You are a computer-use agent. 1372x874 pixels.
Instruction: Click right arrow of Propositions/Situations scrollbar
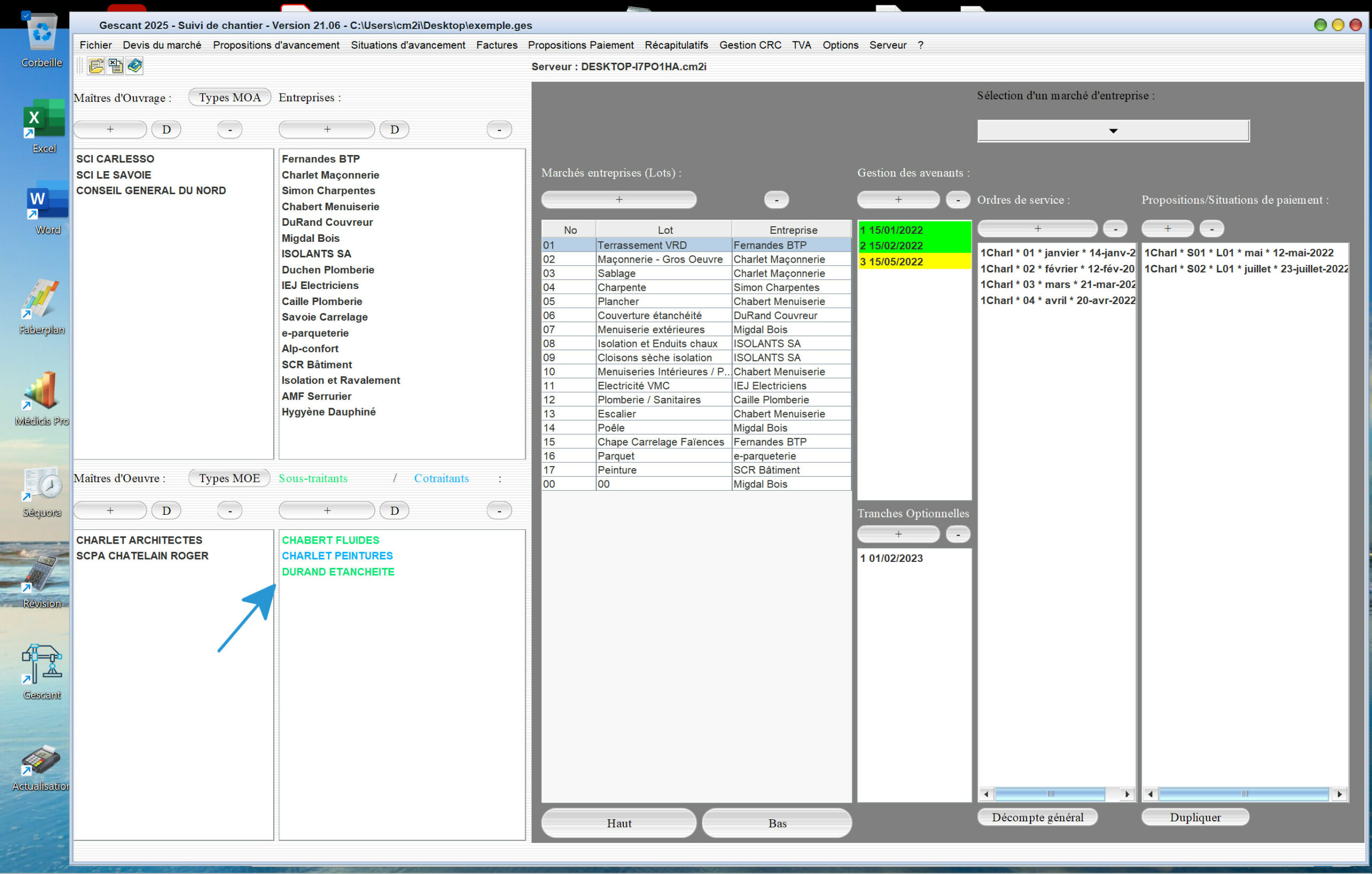(x=1339, y=794)
